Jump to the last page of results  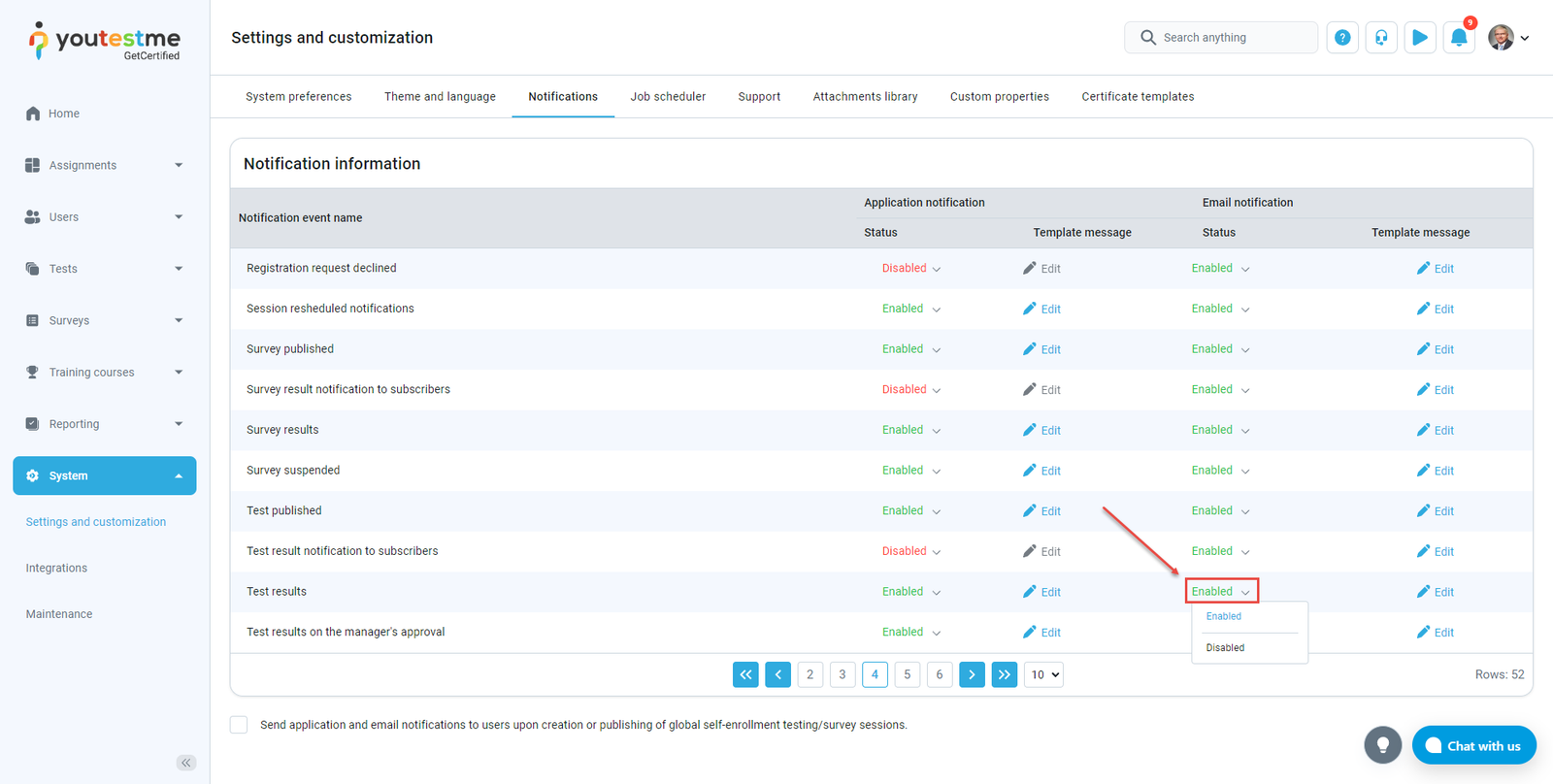pyautogui.click(x=1005, y=674)
